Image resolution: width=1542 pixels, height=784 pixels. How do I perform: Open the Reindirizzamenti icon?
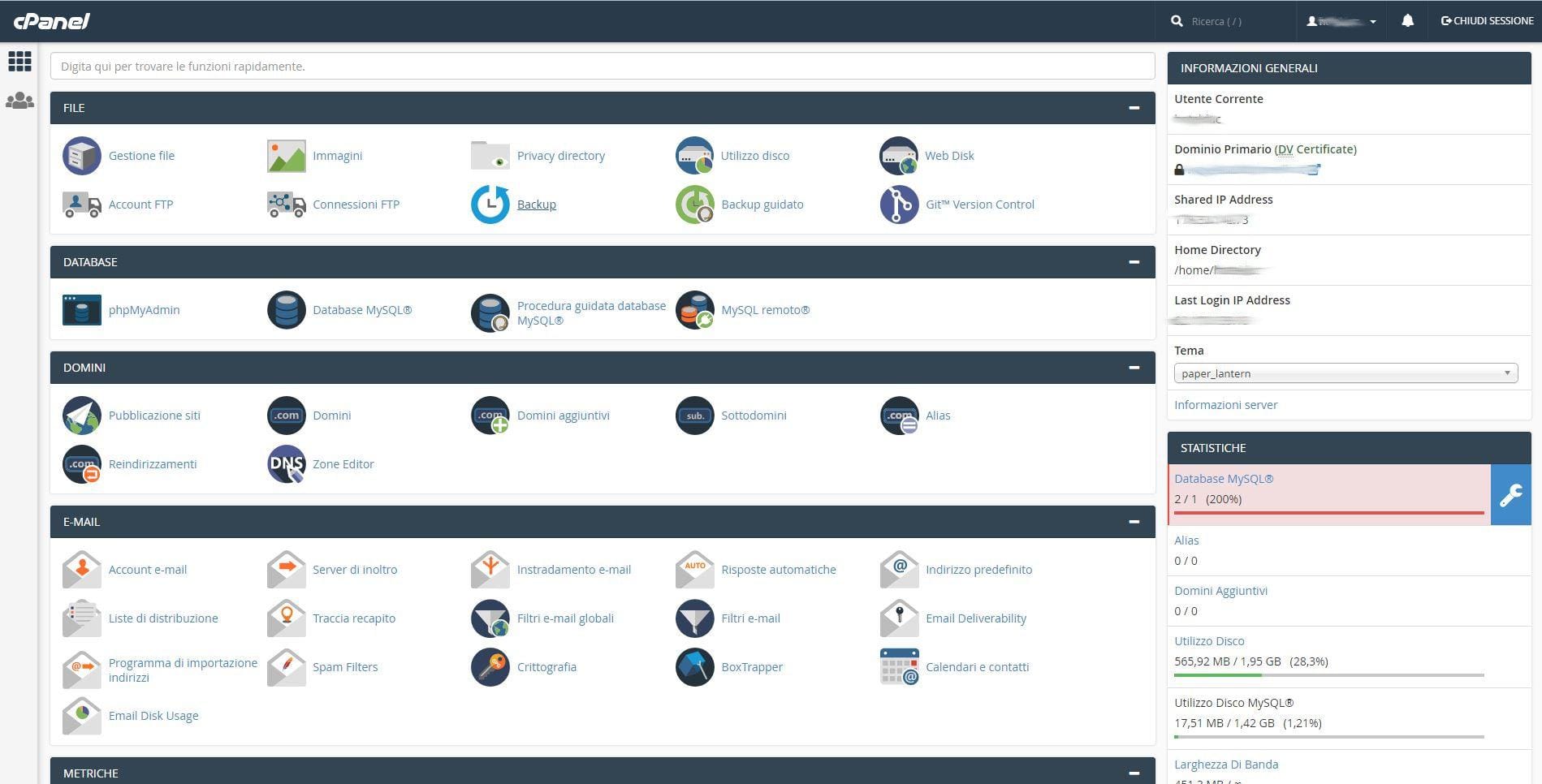click(82, 464)
